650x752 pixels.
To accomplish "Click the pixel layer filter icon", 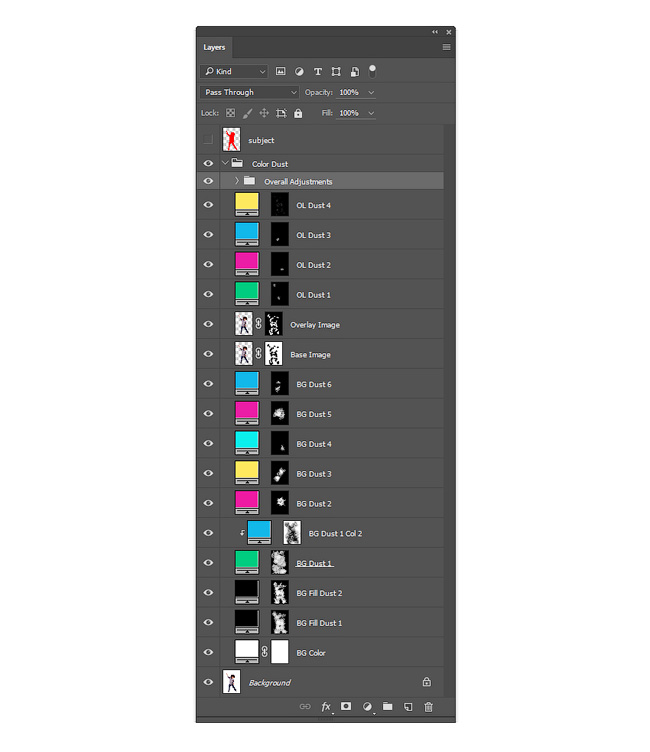I will [281, 71].
